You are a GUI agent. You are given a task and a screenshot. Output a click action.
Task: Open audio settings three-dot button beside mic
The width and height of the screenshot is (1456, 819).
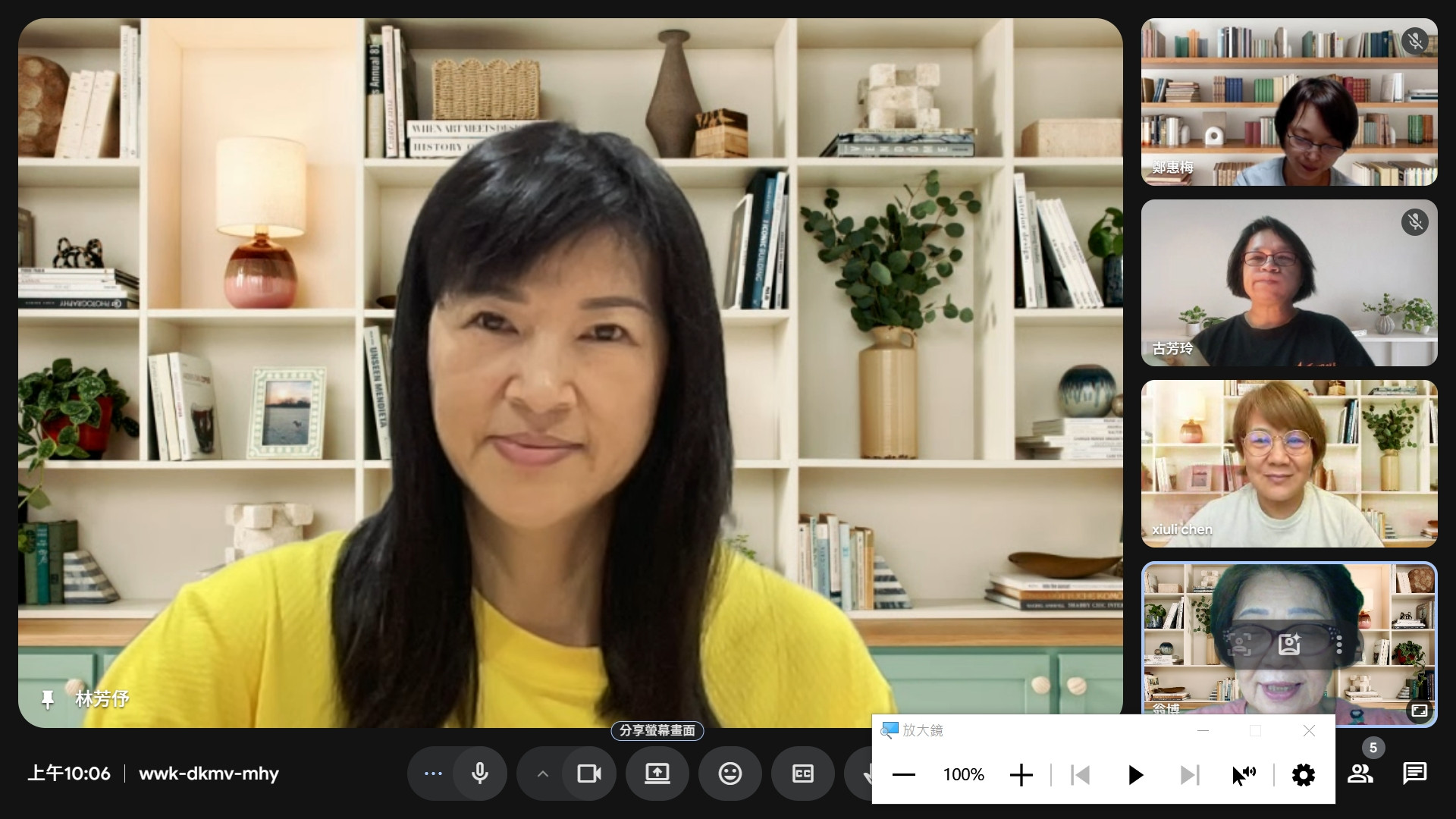click(433, 773)
